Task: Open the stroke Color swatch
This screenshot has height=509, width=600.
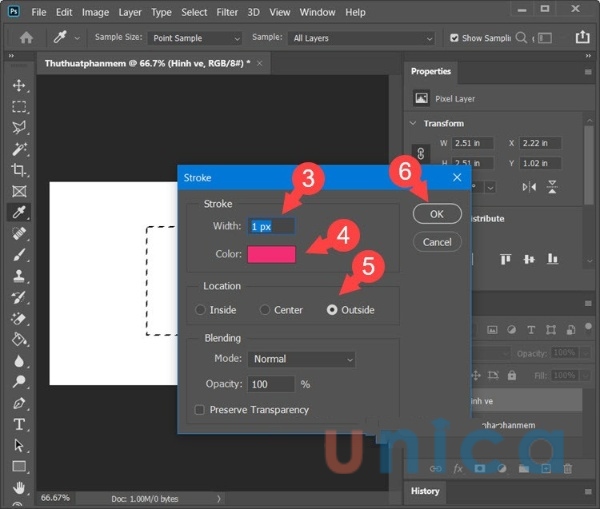Action: click(272, 254)
